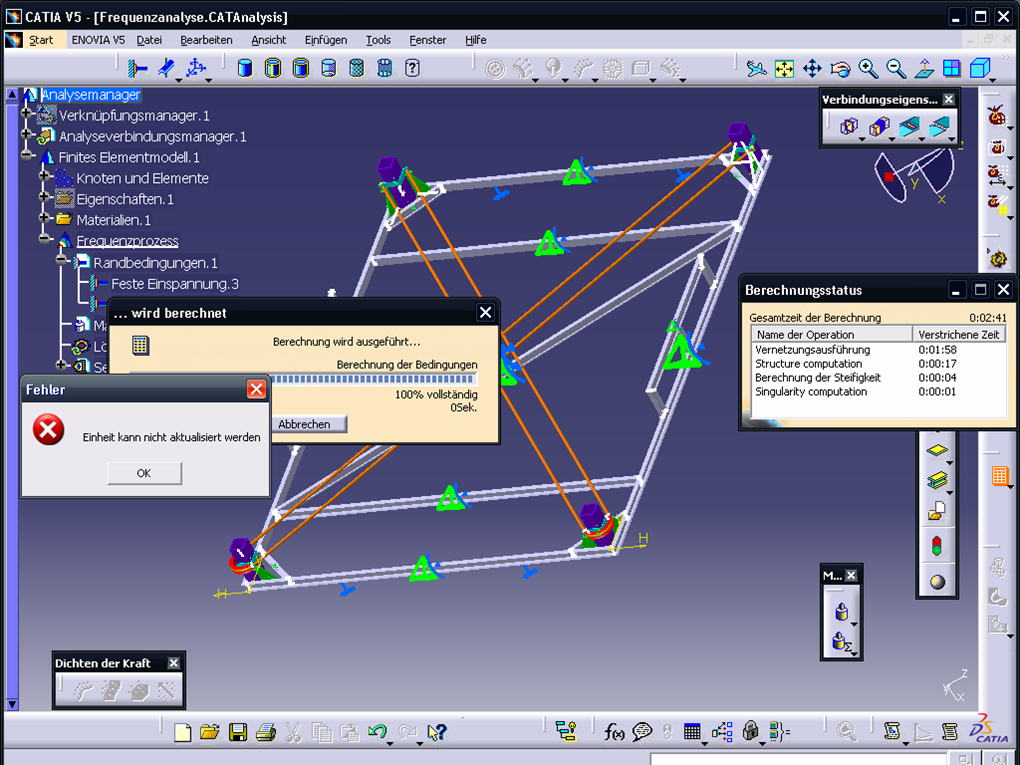The height and width of the screenshot is (765, 1020).
Task: Close the Verbindungseigens toolbar
Action: pyautogui.click(x=948, y=99)
